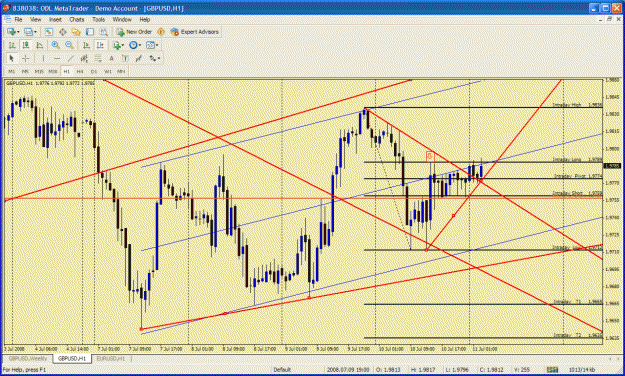
Task: Expand the Arrows tool dropdown arrow
Action: (159, 58)
